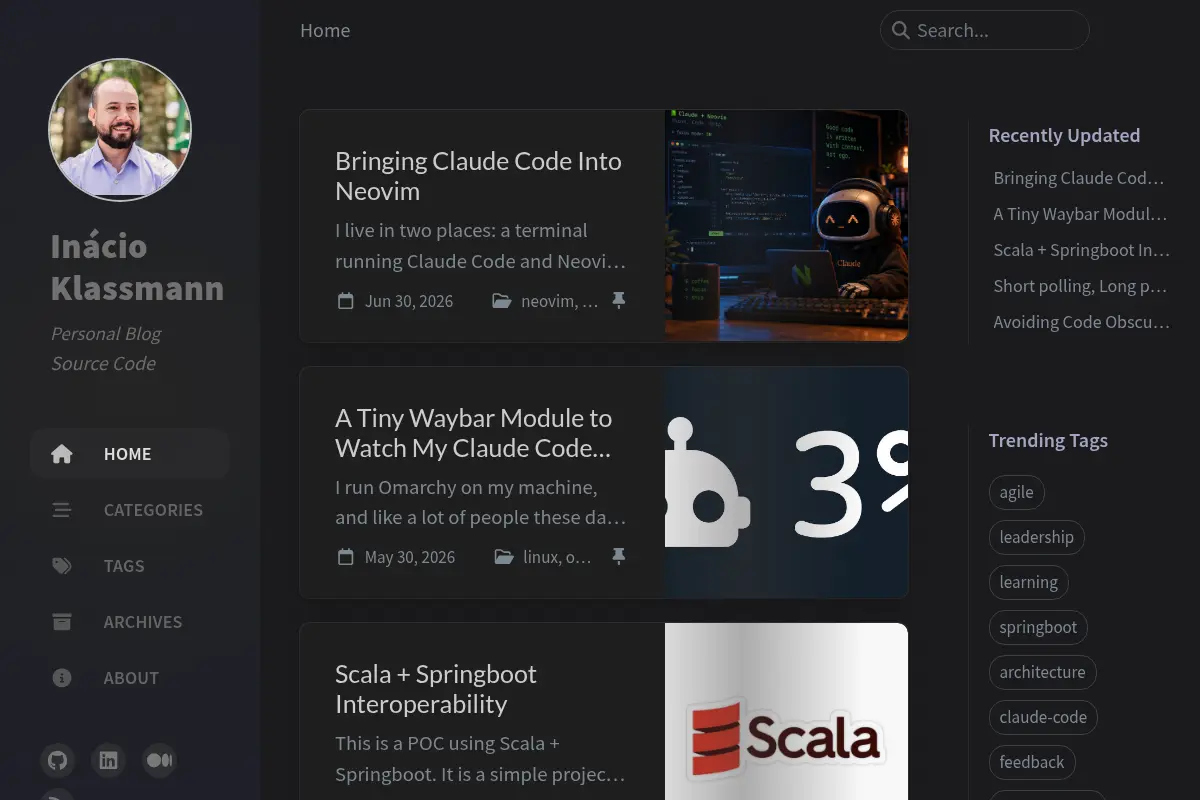
Task: Click excerpt 'I live in two places'
Action: pos(481,246)
